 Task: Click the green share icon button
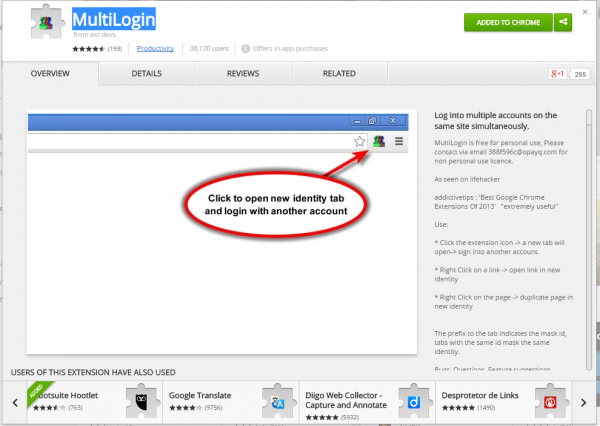[x=563, y=22]
